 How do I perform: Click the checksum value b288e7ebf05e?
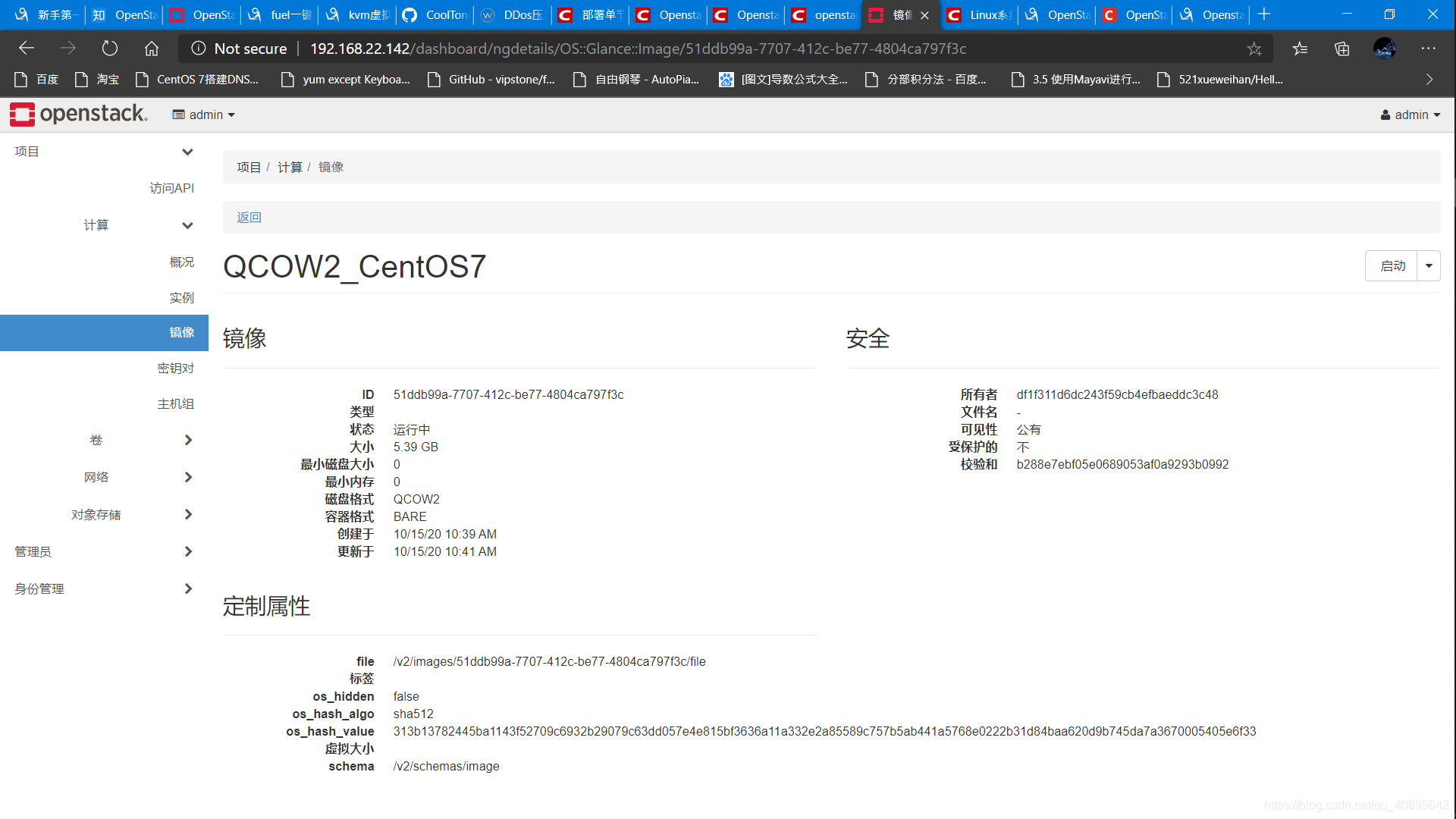[1122, 464]
